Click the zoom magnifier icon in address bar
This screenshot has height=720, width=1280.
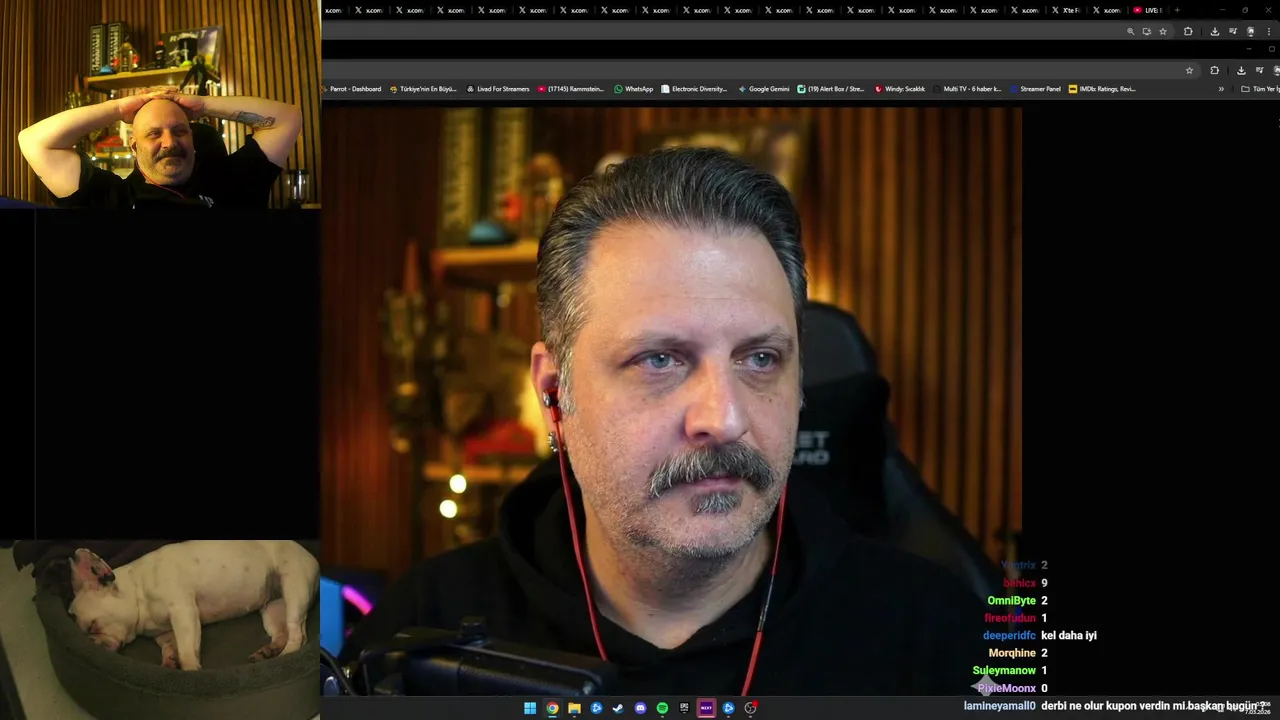pyautogui.click(x=1131, y=31)
